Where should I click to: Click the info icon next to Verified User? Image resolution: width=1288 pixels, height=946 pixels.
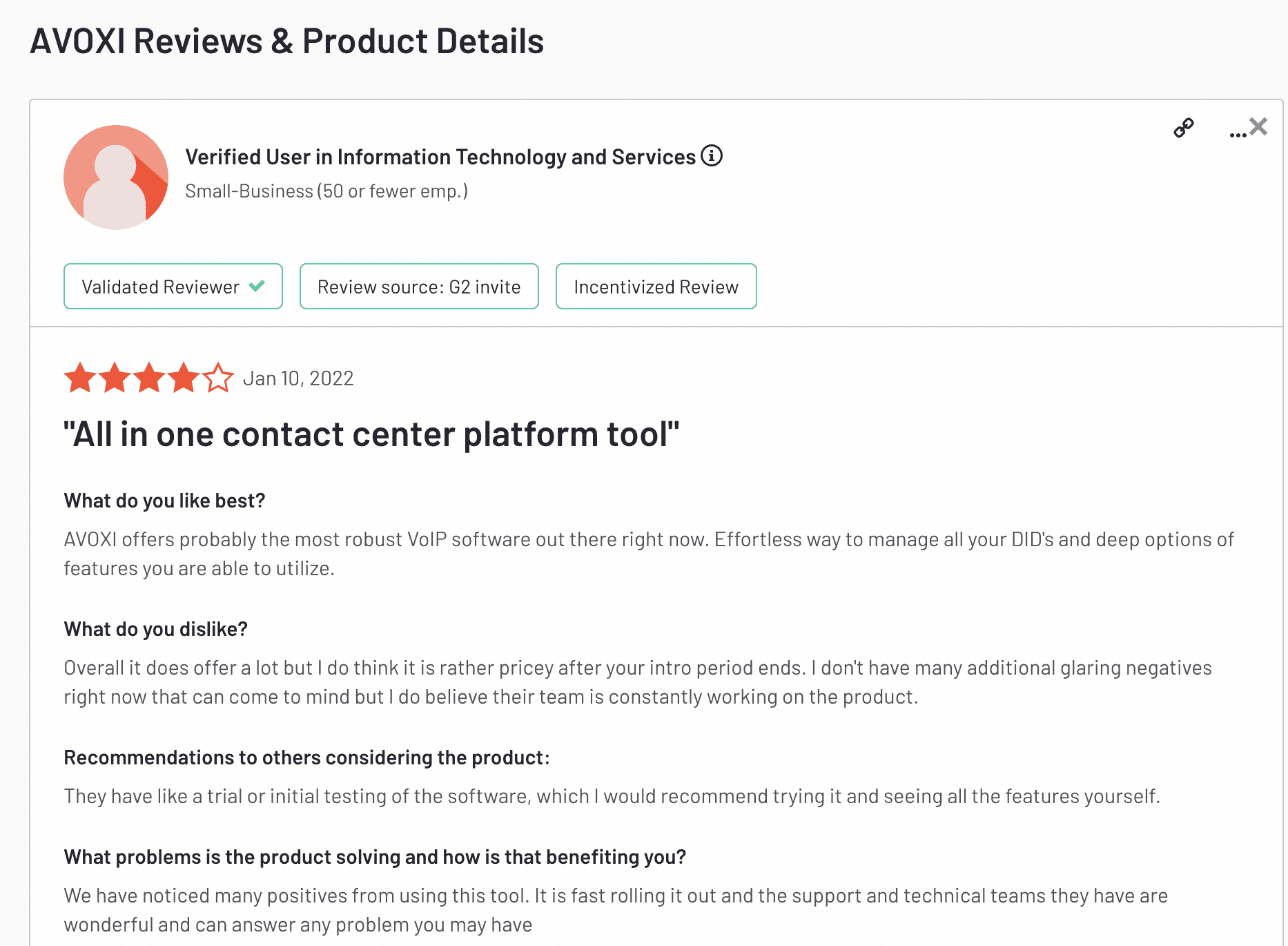pyautogui.click(x=712, y=156)
